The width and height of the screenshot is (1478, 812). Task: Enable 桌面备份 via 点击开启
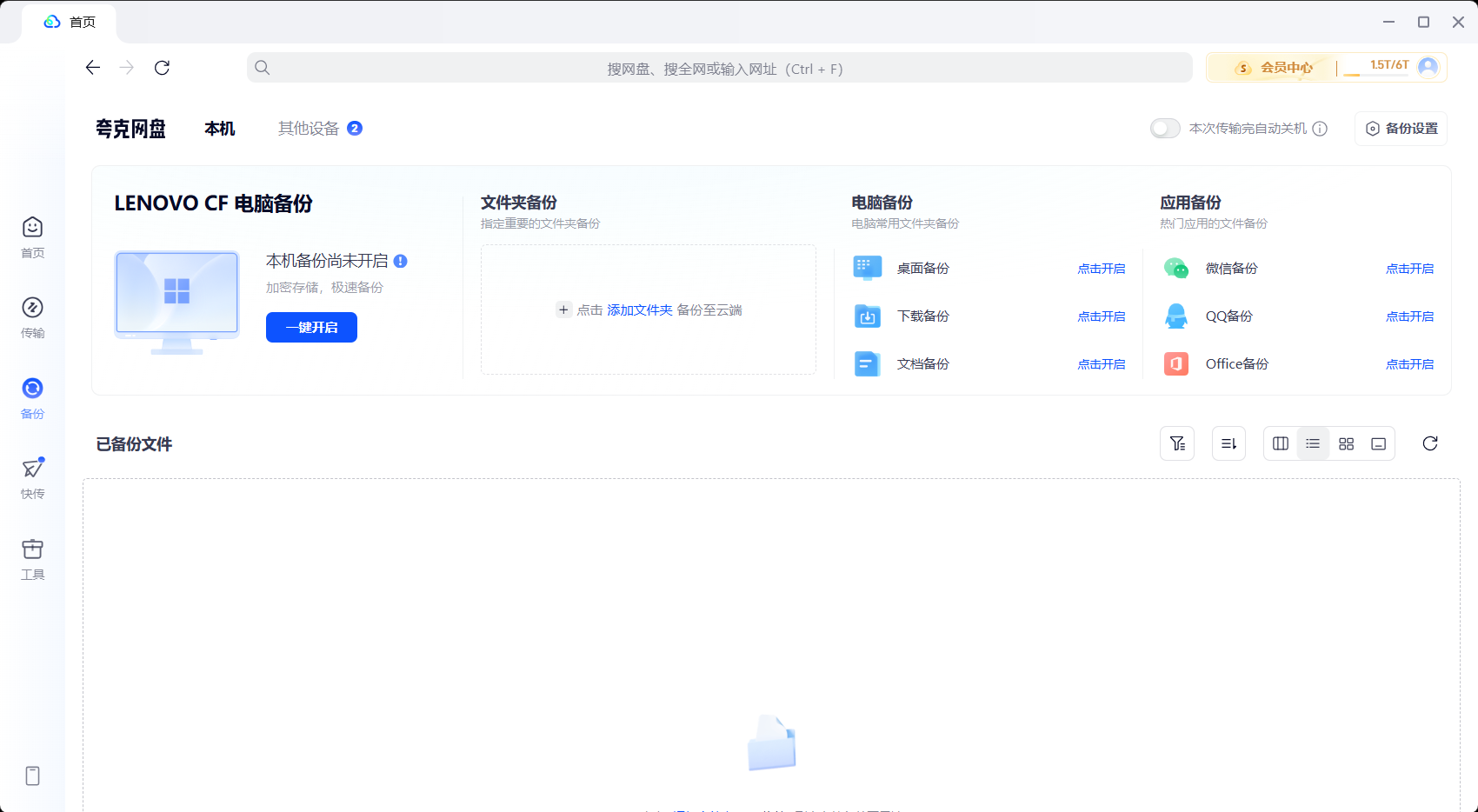tap(1102, 269)
